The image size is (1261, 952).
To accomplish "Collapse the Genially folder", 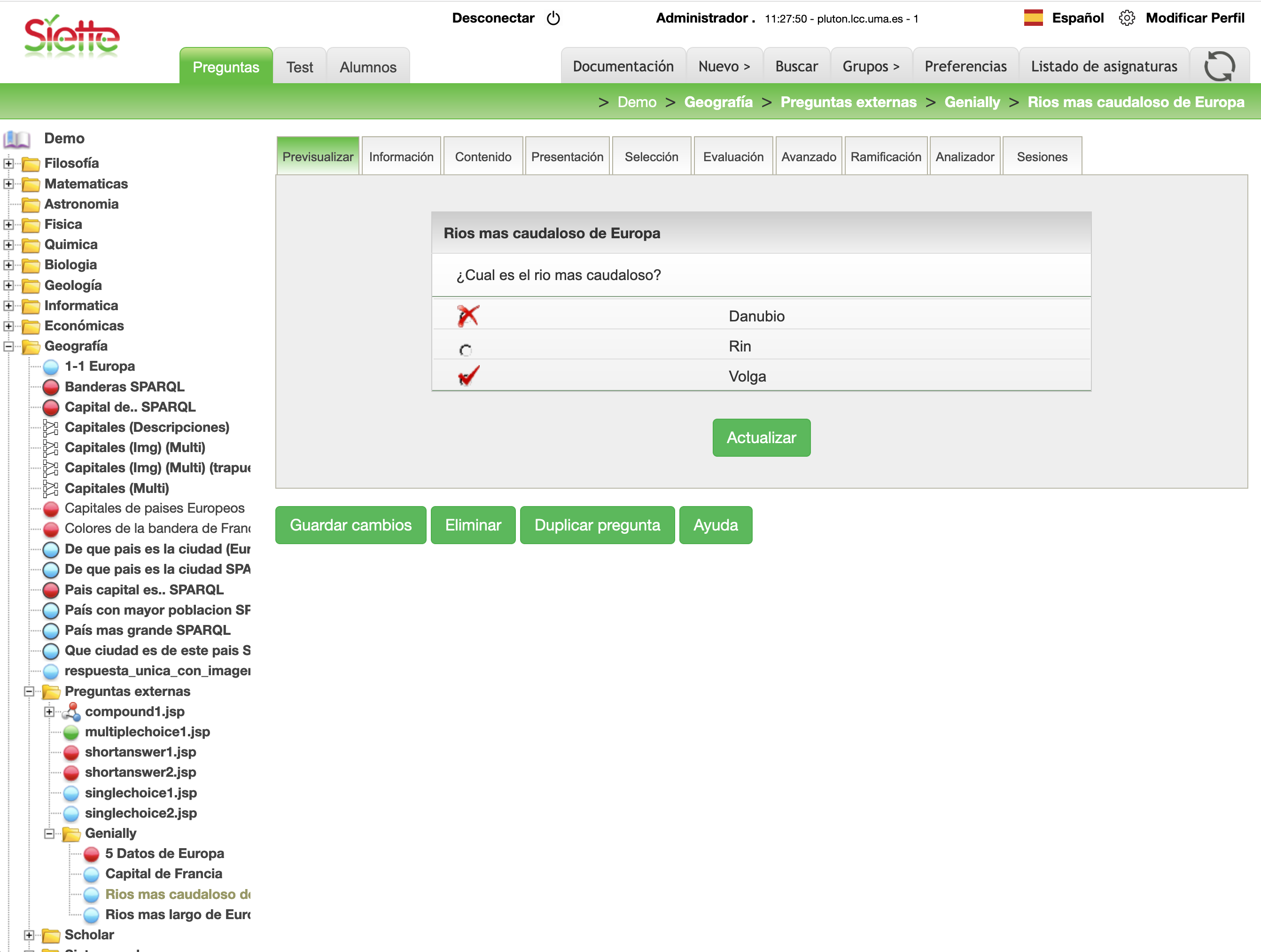I will coord(50,834).
